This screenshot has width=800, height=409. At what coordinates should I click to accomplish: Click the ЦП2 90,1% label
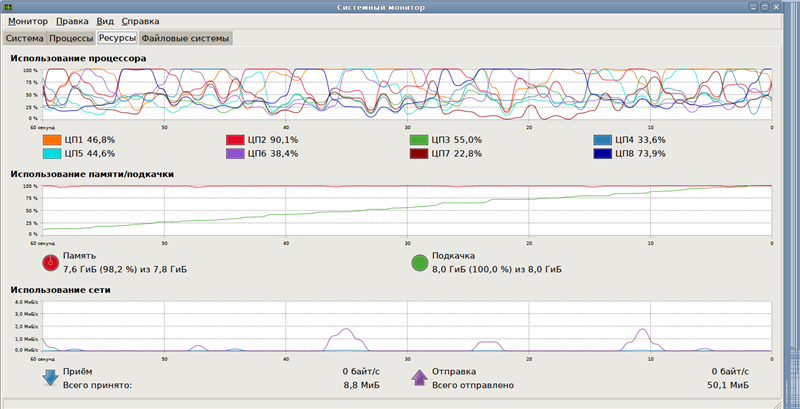pos(273,140)
